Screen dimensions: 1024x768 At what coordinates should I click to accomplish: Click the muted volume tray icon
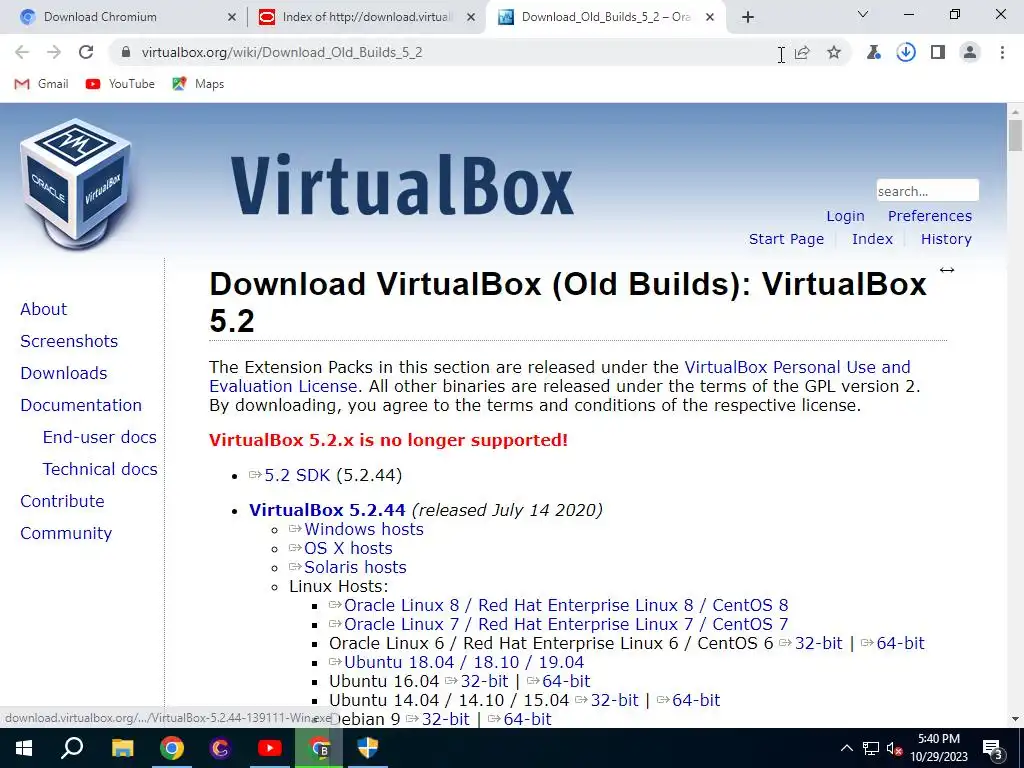[894, 748]
